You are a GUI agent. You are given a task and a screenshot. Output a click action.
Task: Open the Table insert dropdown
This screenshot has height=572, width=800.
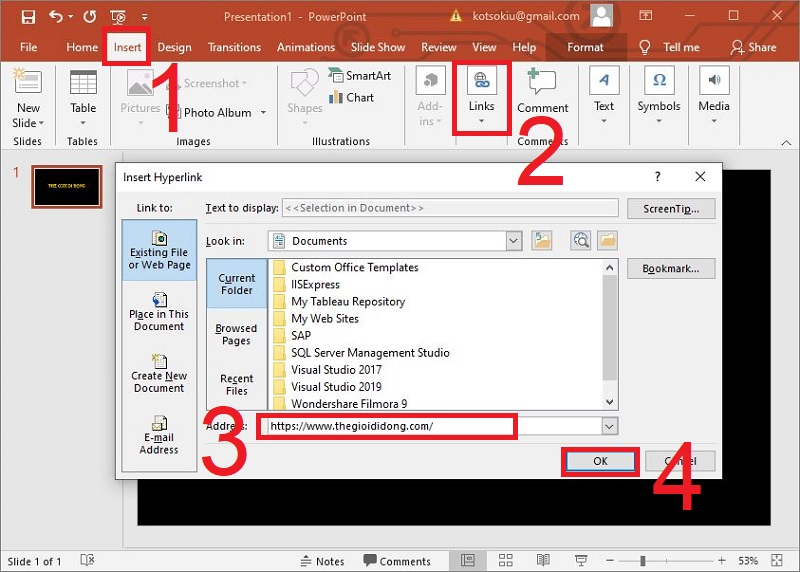[83, 98]
